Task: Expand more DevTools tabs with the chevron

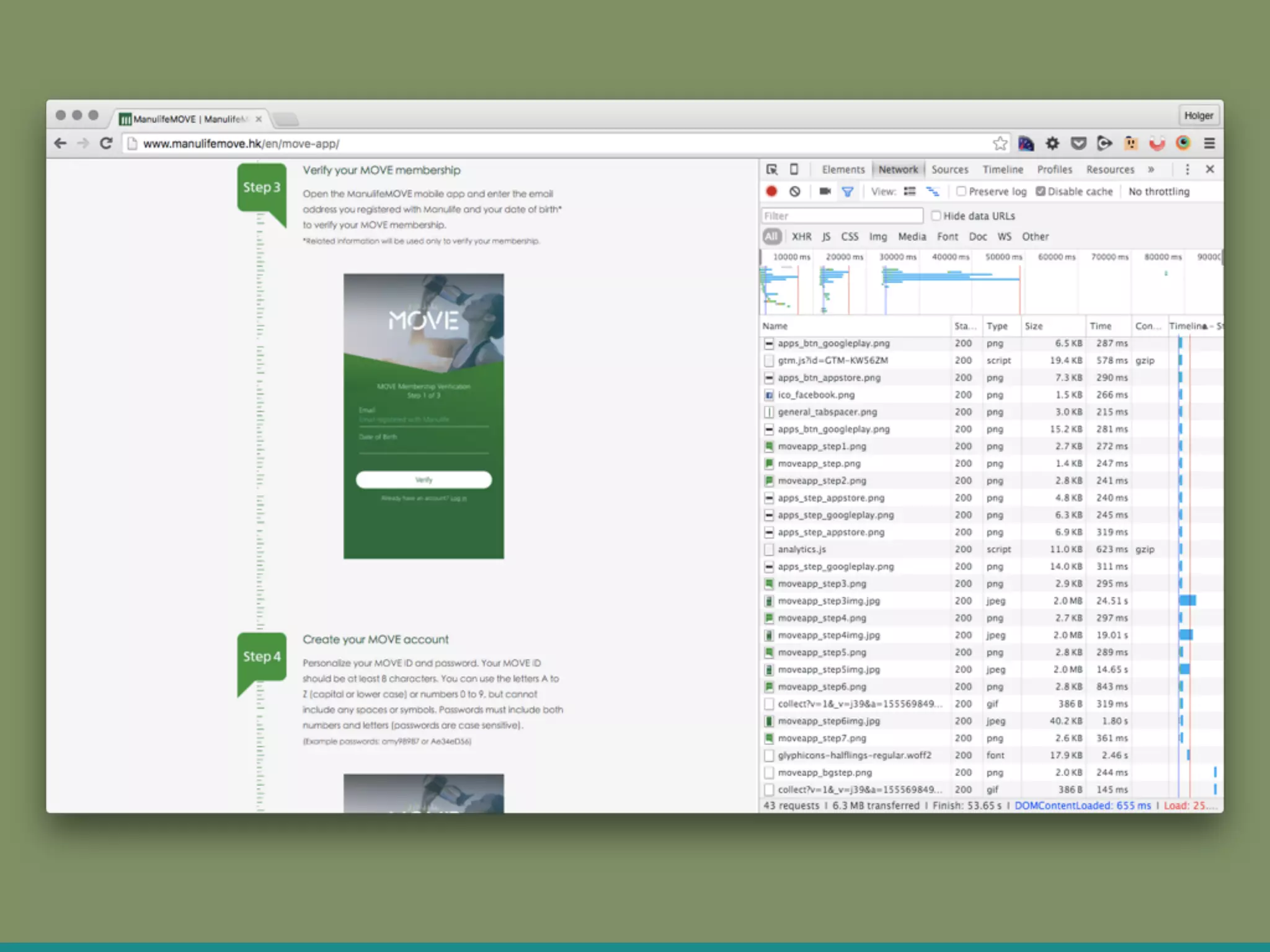Action: pyautogui.click(x=1151, y=169)
